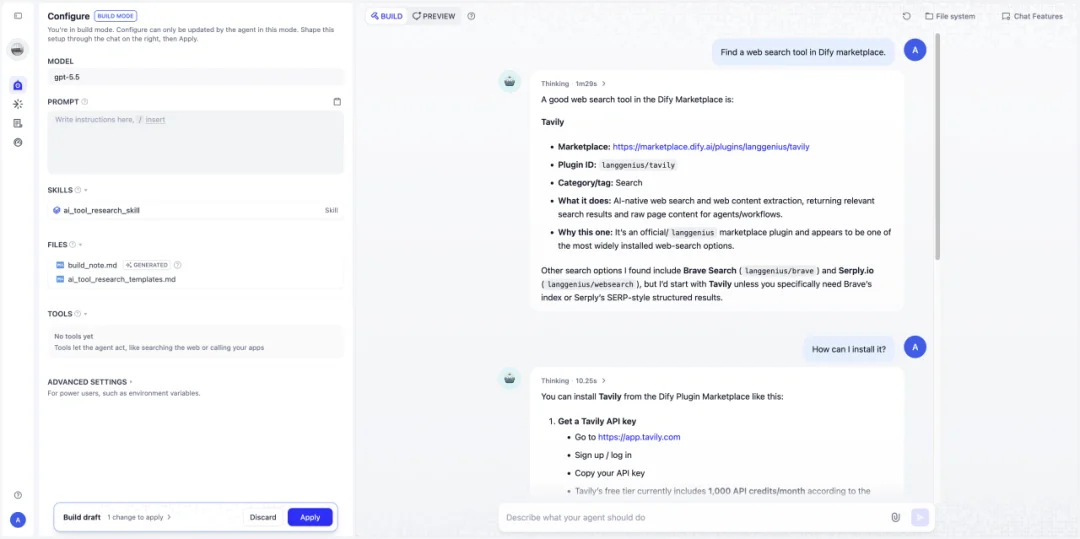Click the help icon beside GENERATED badge
This screenshot has width=1080, height=539.
click(178, 265)
